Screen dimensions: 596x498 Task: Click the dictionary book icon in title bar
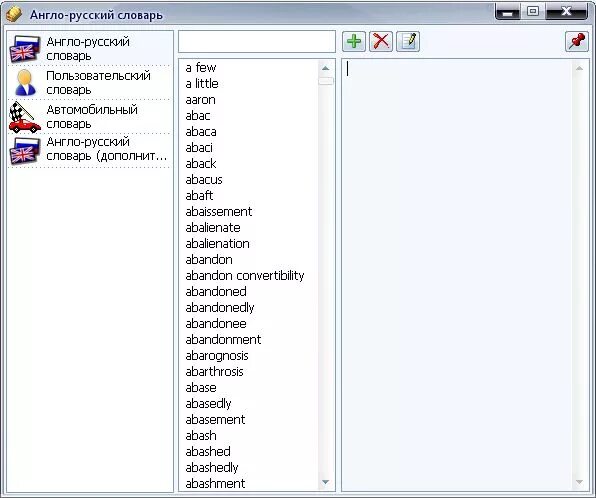click(x=14, y=15)
